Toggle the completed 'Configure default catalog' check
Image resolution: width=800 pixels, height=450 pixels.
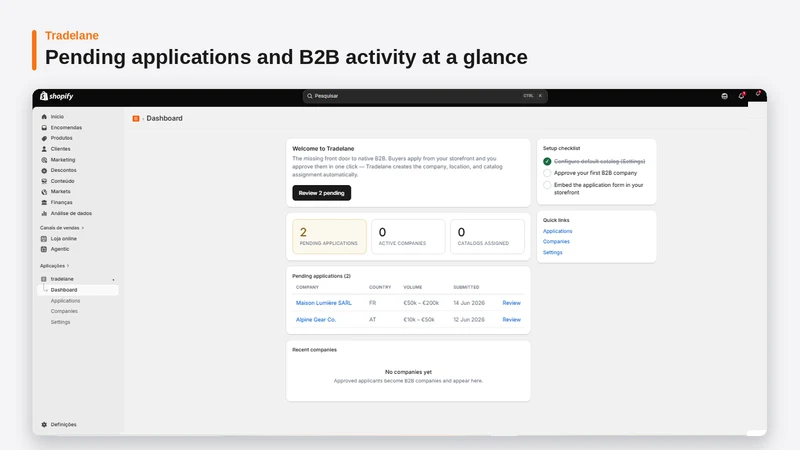click(x=547, y=161)
